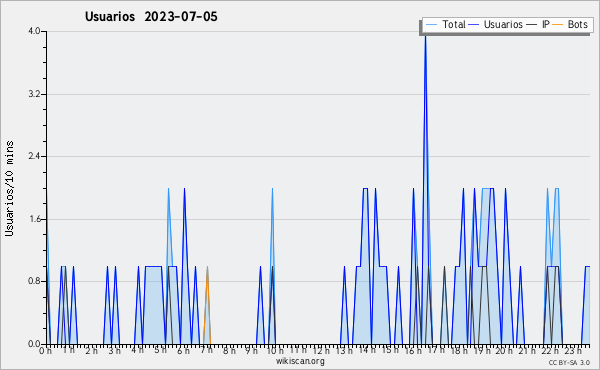The width and height of the screenshot is (600, 370).
Task: Click the '17 h' x-axis label
Action: (436, 350)
